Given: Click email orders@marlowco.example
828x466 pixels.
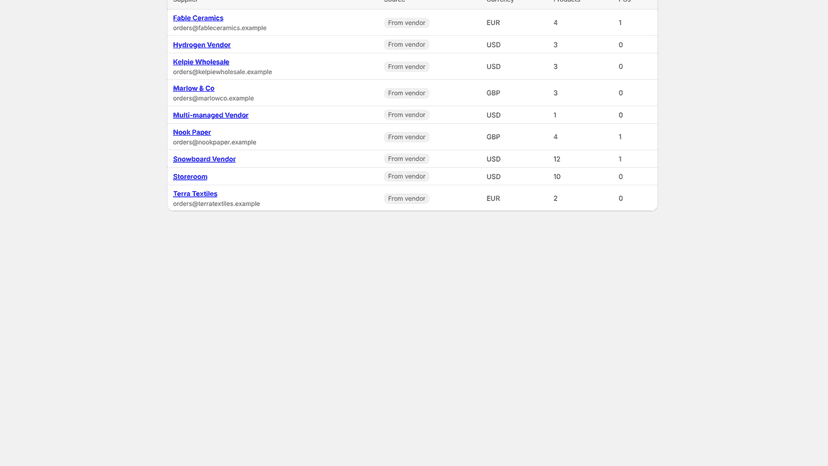Looking at the screenshot, I should pos(213,98).
